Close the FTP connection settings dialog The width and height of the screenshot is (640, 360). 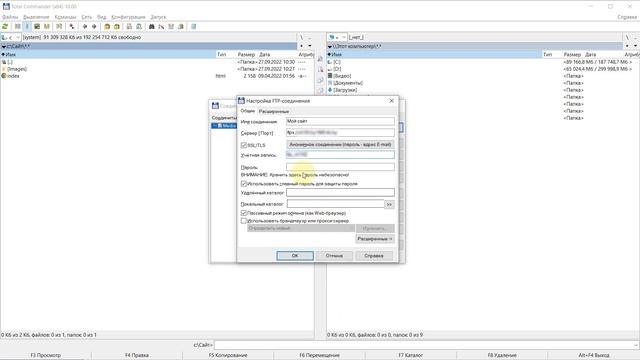(391, 100)
